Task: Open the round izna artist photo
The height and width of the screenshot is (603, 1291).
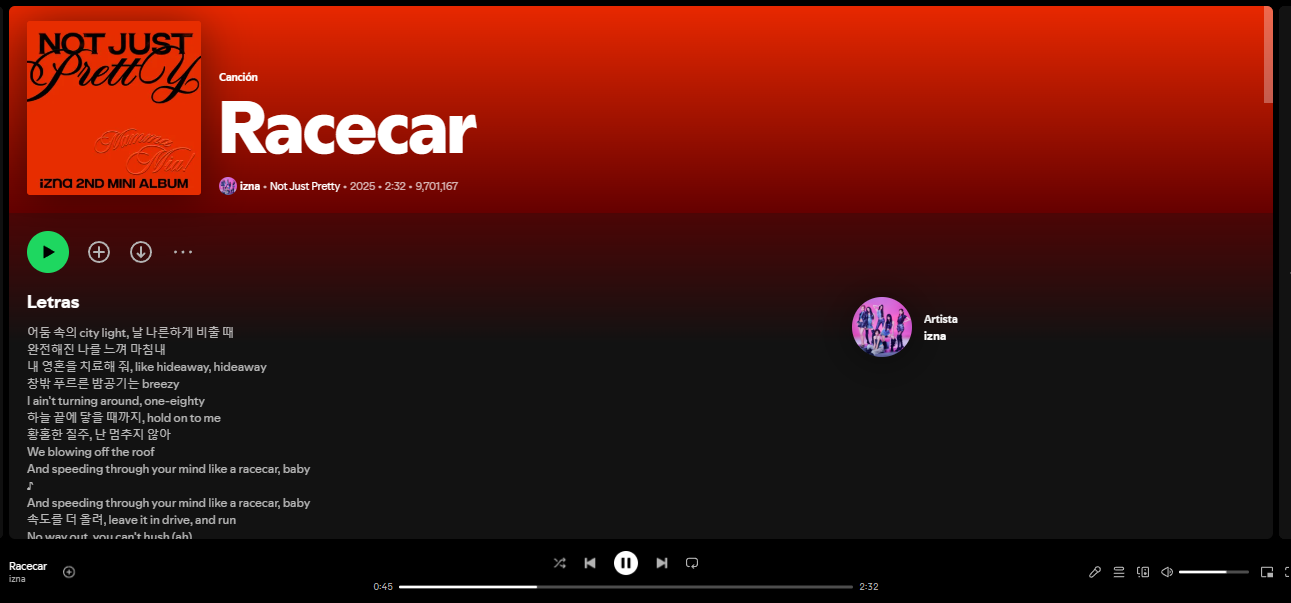Action: point(882,327)
